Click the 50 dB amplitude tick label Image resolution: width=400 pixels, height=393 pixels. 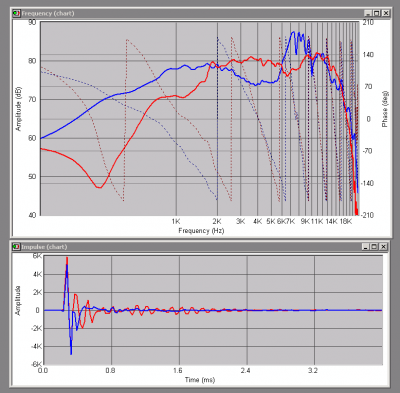click(32, 176)
